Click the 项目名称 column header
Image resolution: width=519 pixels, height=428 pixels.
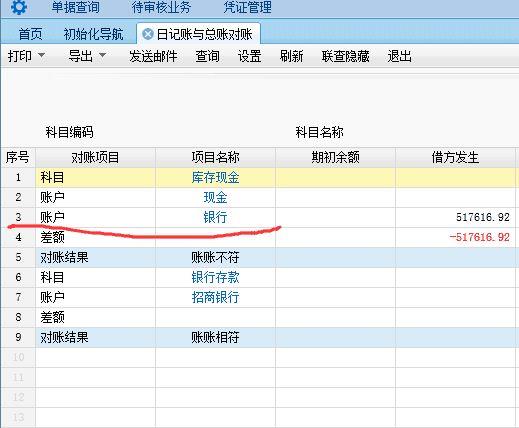tap(215, 157)
